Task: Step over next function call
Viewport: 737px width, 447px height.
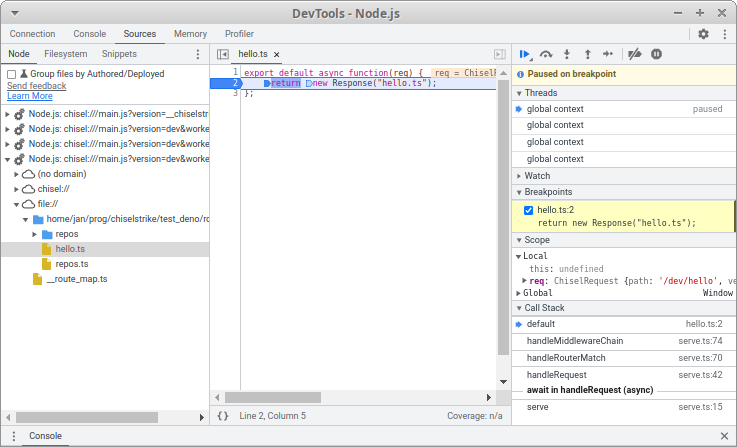Action: 546,55
